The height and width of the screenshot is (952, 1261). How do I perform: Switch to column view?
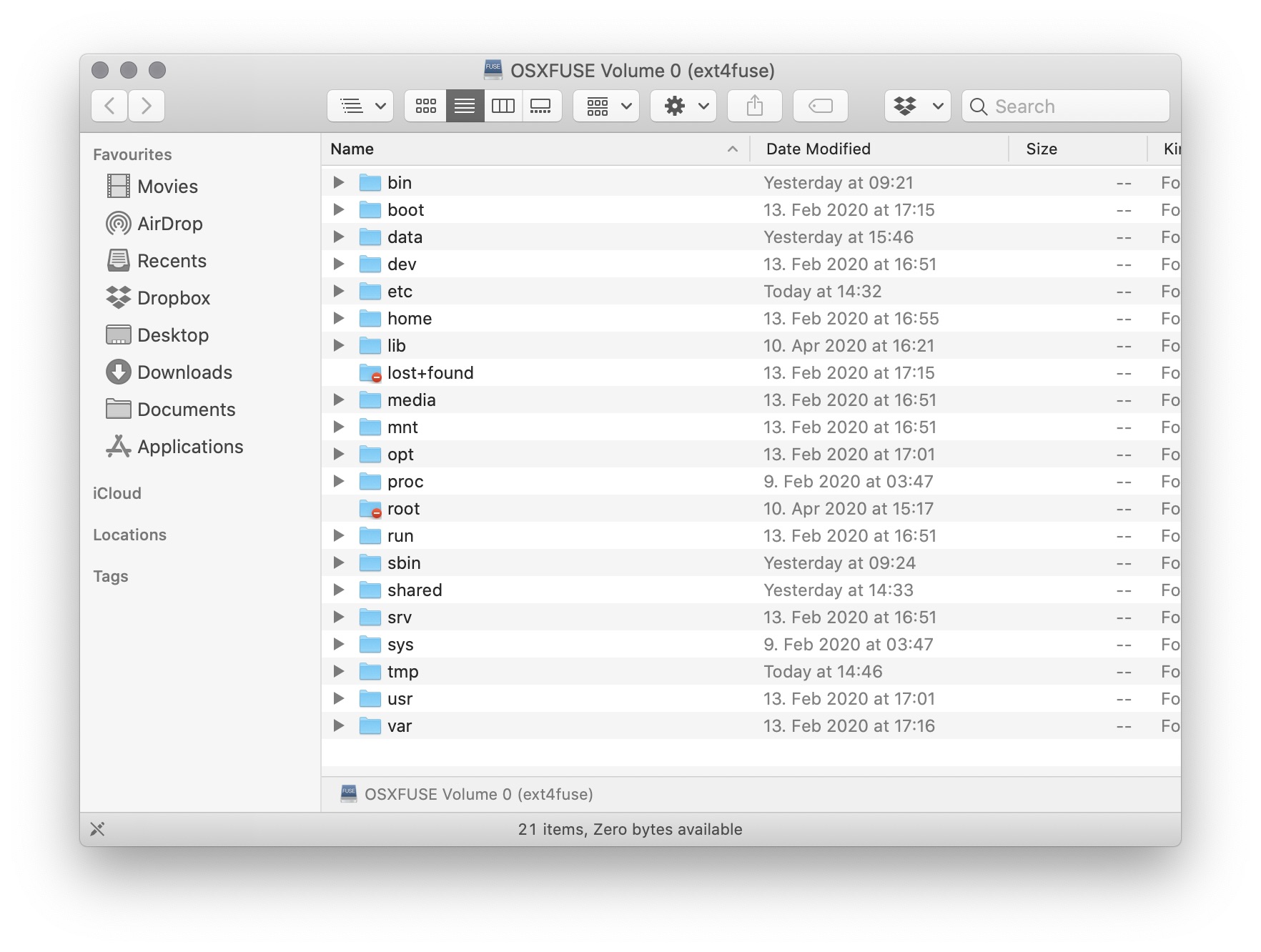(x=503, y=106)
